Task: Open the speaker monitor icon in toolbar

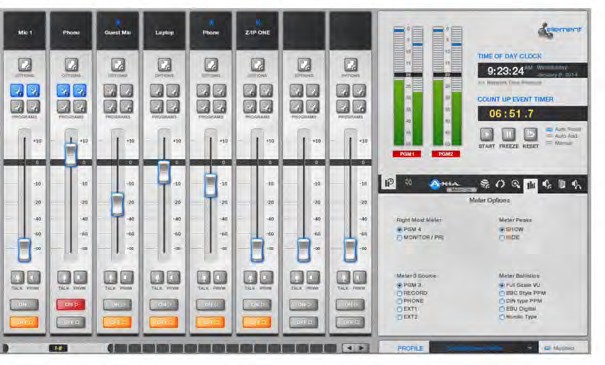Action: click(547, 184)
